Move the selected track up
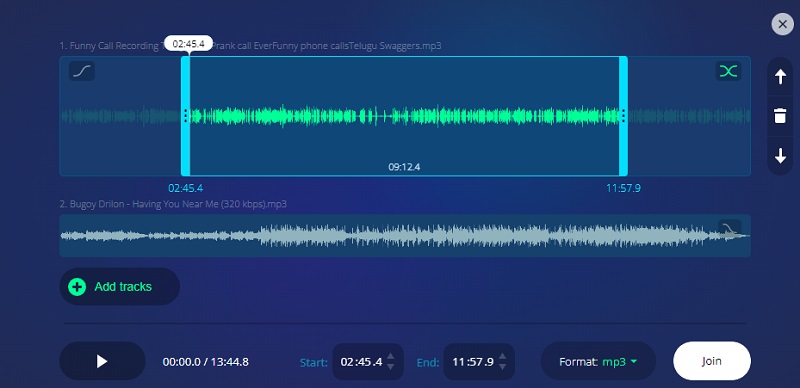800x388 pixels. click(x=780, y=77)
